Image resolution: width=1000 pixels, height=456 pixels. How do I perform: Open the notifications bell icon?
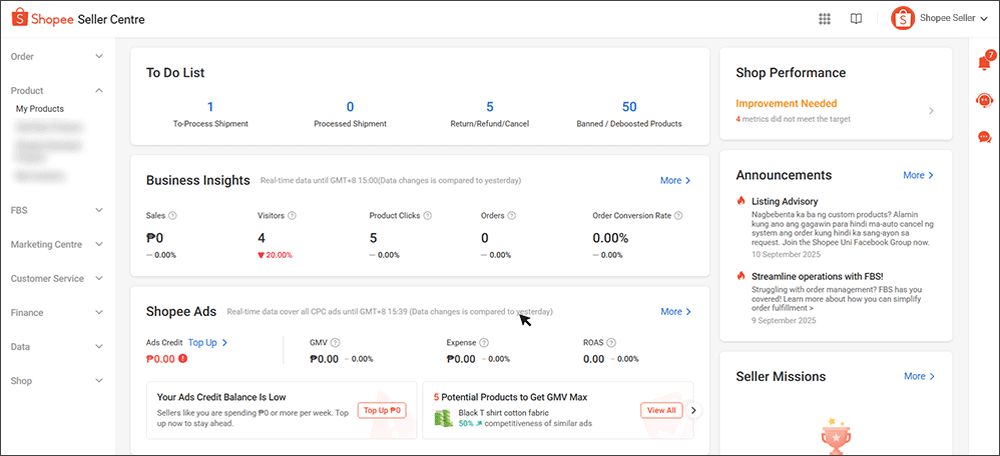983,64
